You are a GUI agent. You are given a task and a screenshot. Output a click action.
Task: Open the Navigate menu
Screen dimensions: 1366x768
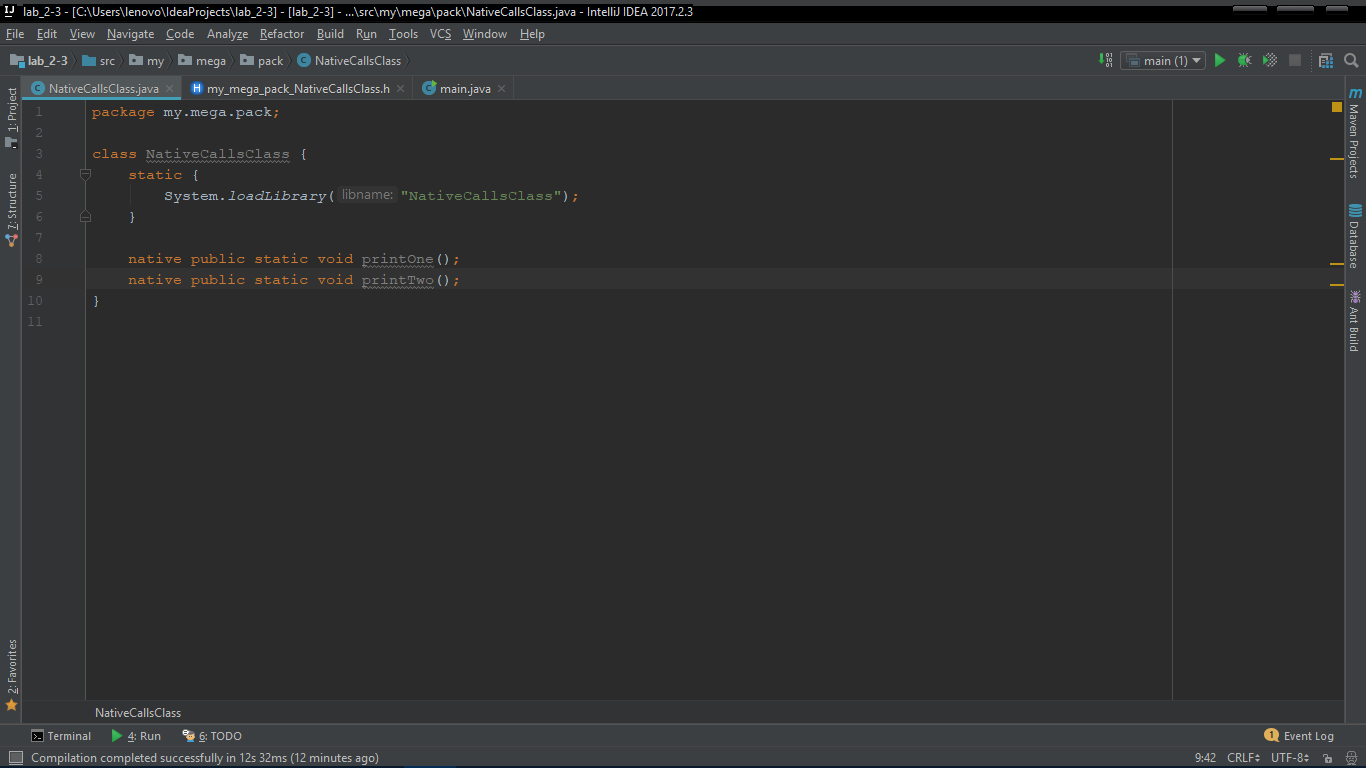point(131,34)
